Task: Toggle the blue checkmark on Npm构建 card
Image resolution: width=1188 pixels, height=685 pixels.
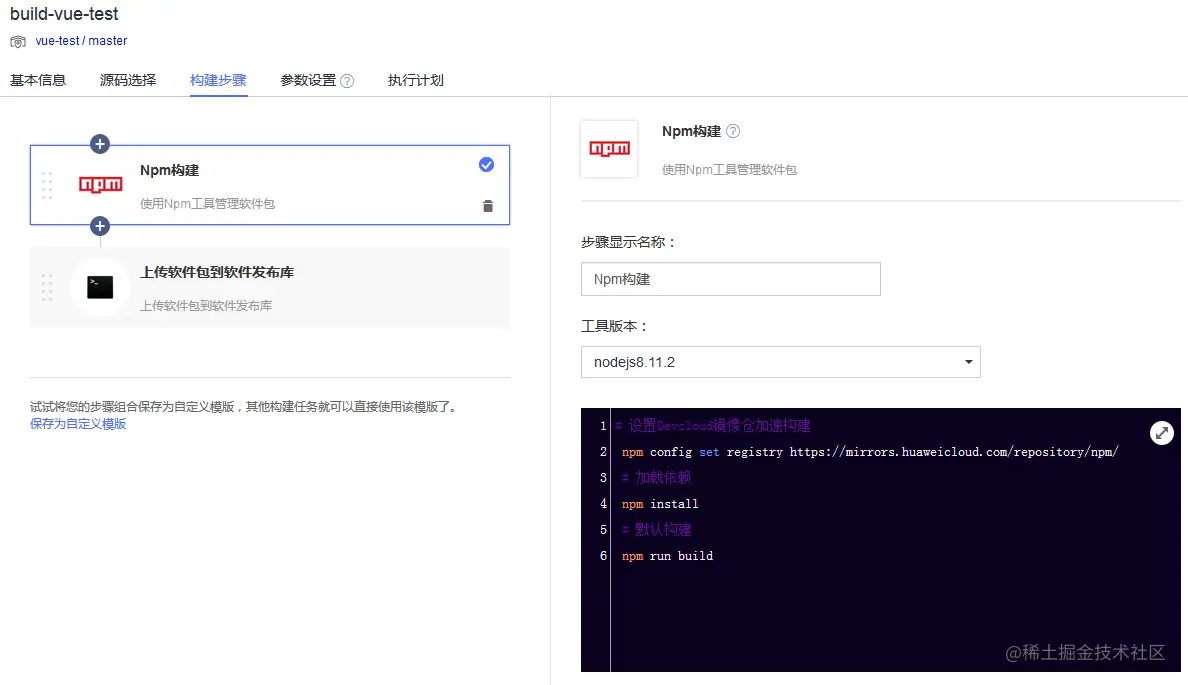Action: pyautogui.click(x=487, y=165)
